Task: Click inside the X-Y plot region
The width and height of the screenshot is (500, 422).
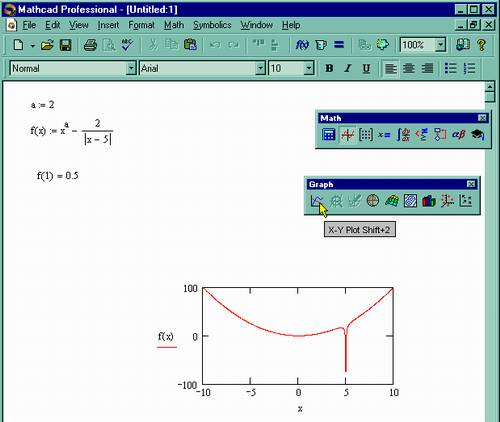Action: click(298, 336)
